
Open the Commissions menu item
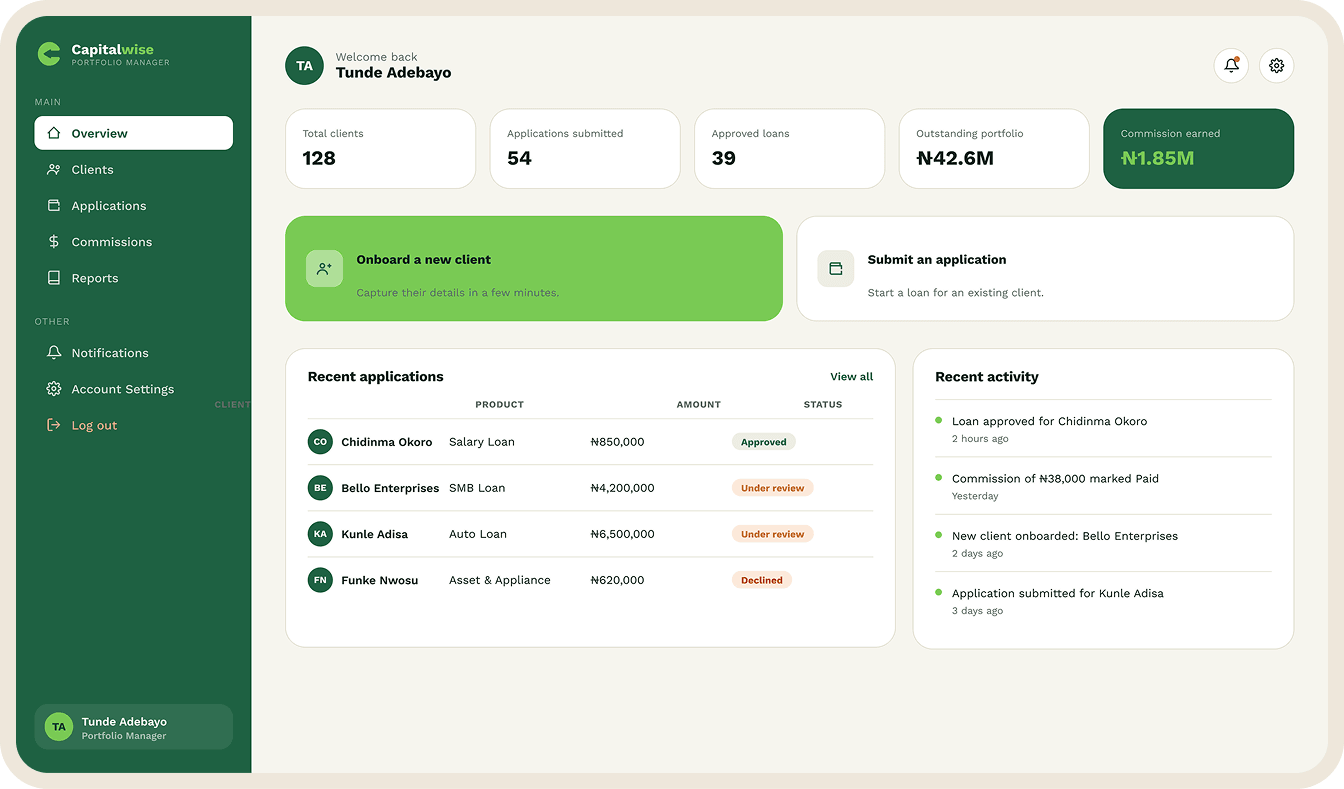coord(134,241)
